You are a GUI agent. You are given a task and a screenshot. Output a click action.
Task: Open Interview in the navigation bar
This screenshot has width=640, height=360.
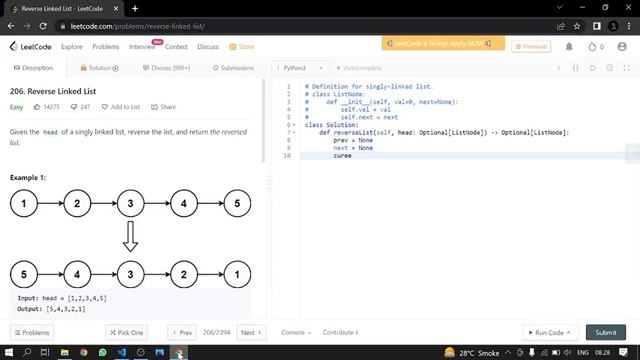click(142, 47)
